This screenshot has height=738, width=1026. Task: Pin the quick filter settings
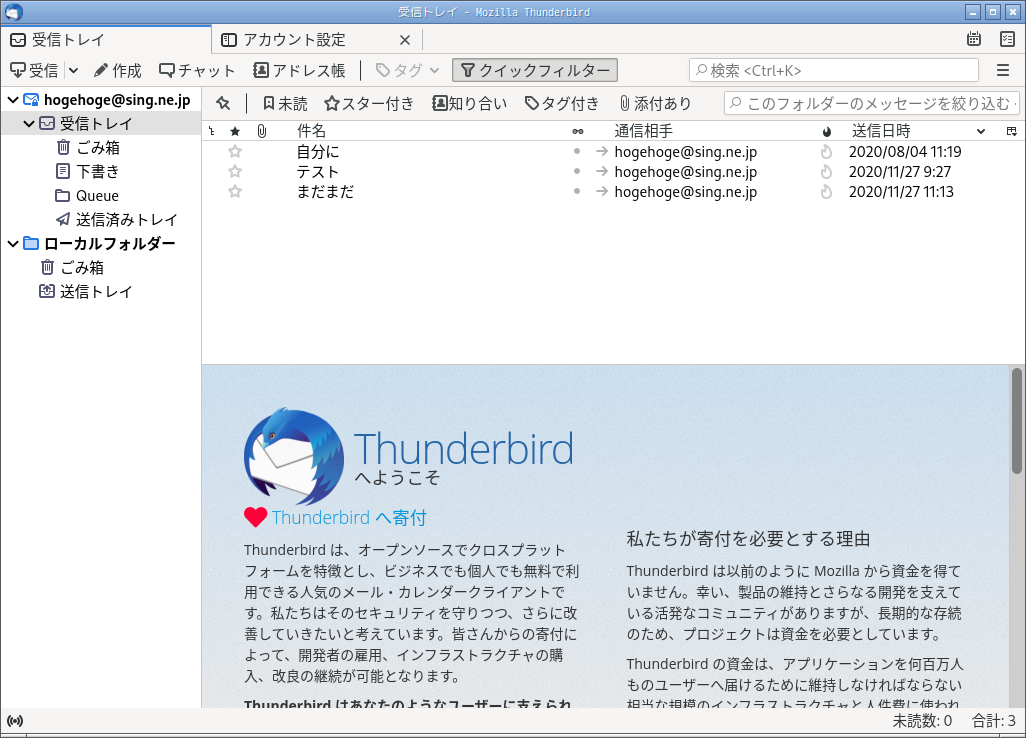224,103
